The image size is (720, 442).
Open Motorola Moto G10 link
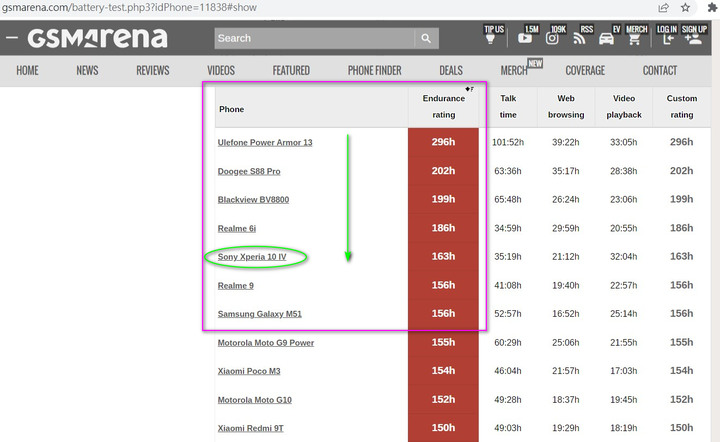(254, 400)
